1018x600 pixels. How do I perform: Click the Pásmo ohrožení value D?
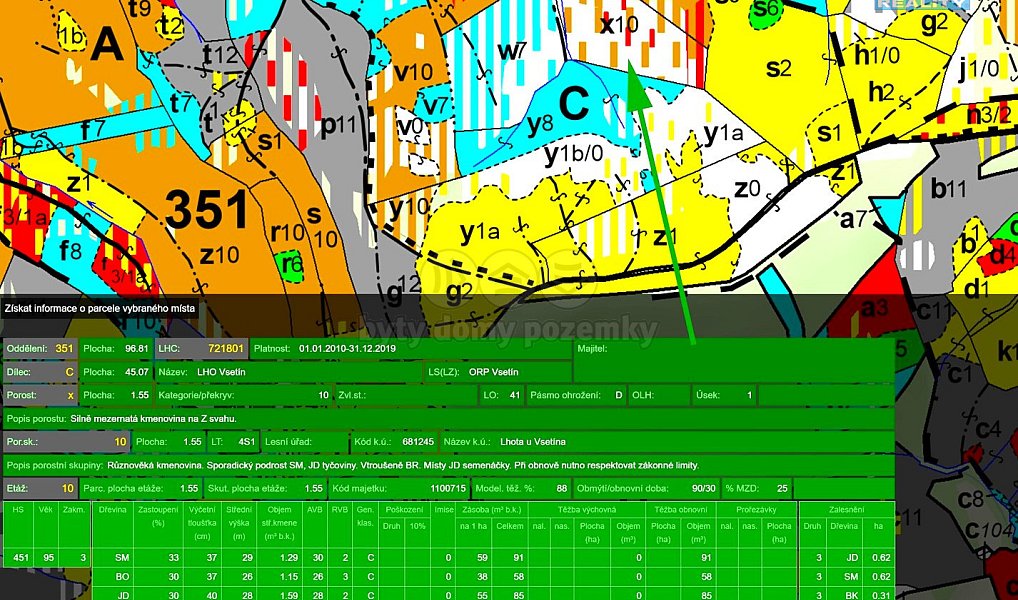(619, 395)
